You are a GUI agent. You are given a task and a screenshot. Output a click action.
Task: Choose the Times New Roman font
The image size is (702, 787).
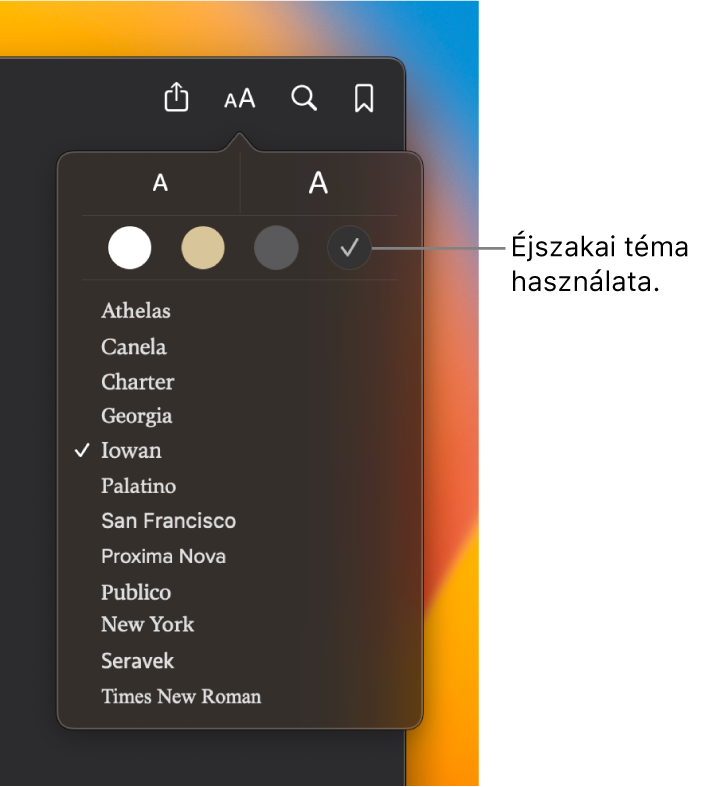(x=181, y=697)
